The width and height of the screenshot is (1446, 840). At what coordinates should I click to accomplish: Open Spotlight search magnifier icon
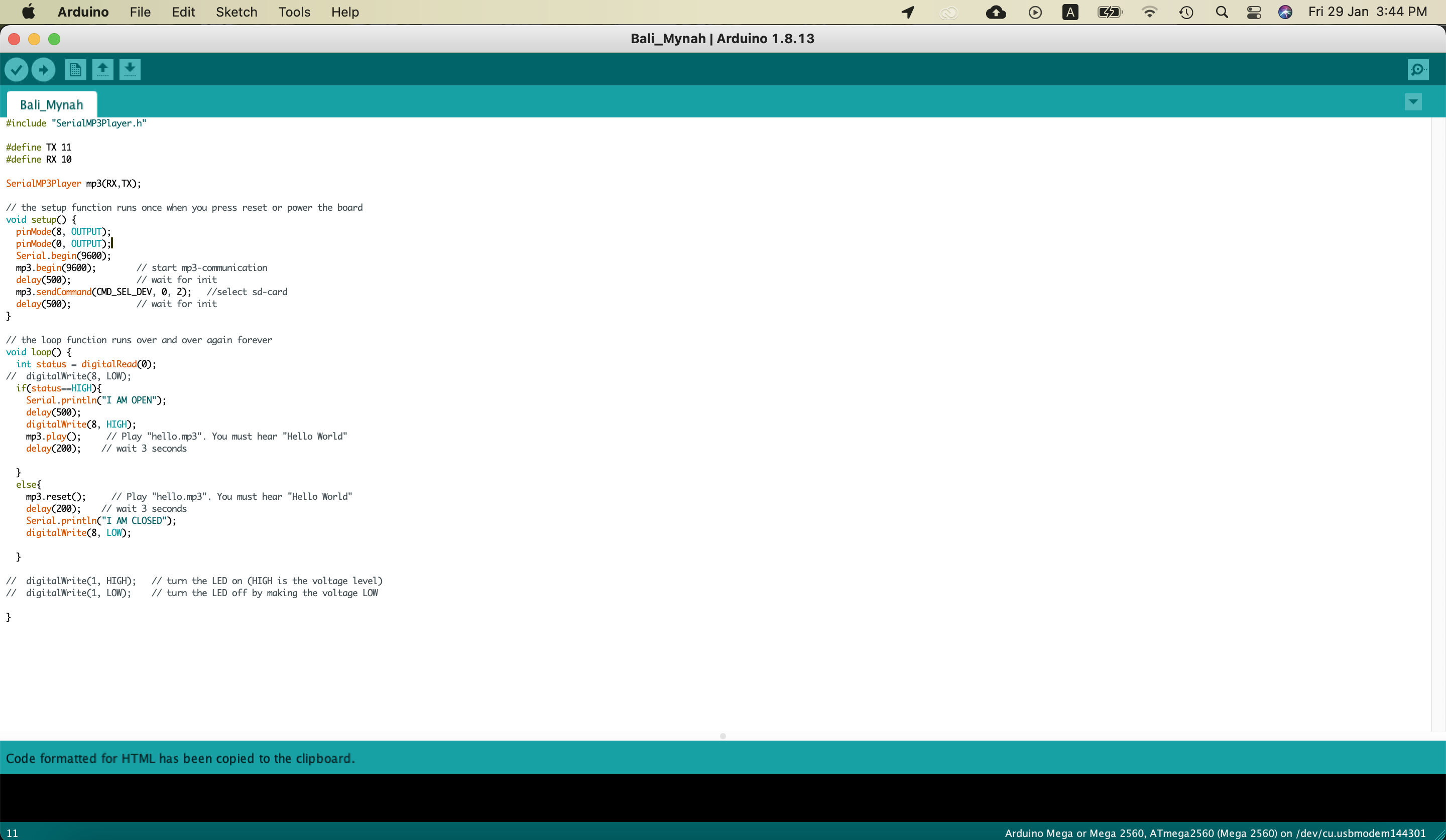[x=1222, y=12]
